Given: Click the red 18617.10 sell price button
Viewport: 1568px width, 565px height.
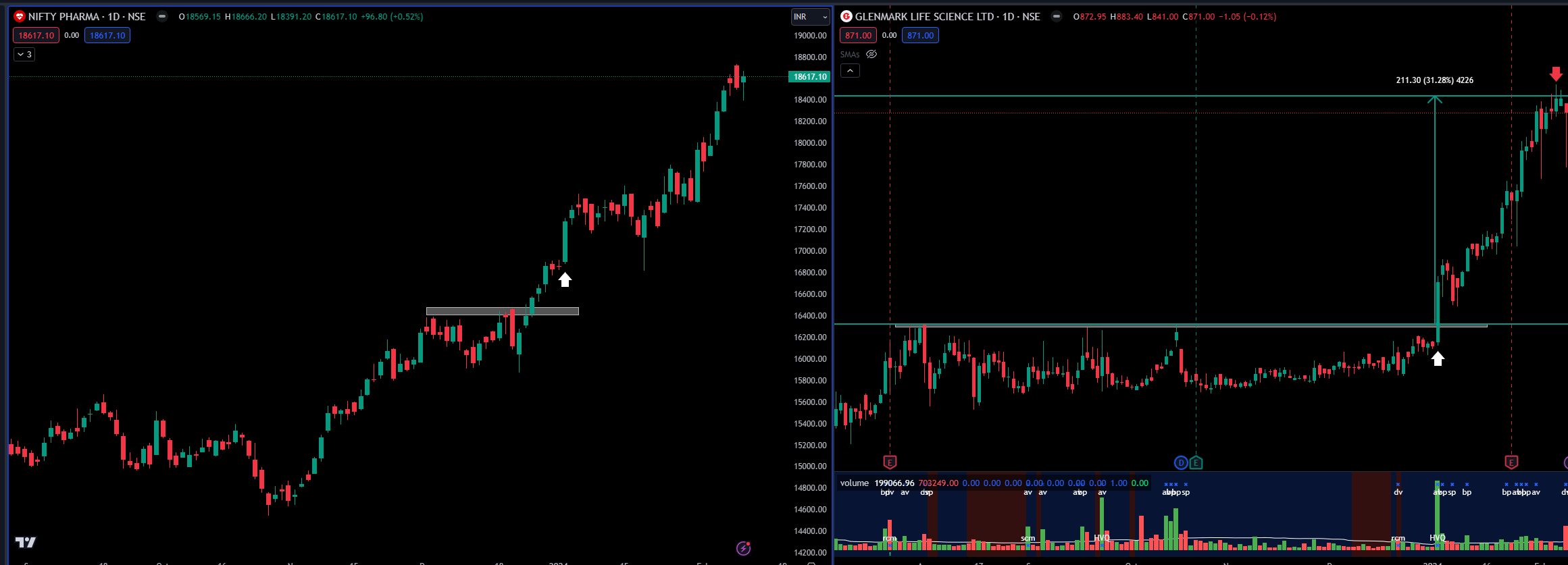Looking at the screenshot, I should [36, 35].
